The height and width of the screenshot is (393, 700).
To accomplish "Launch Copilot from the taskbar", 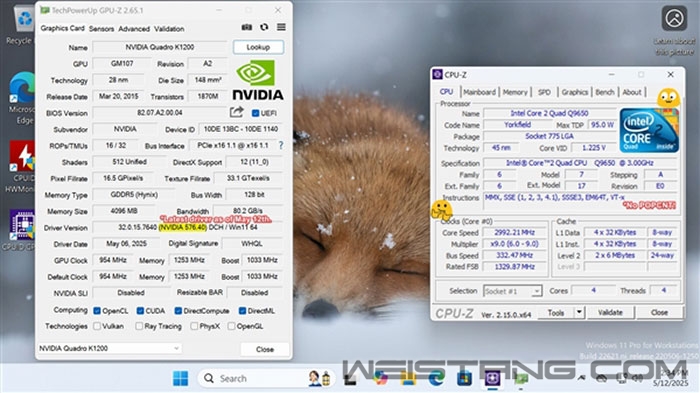I will [380, 379].
